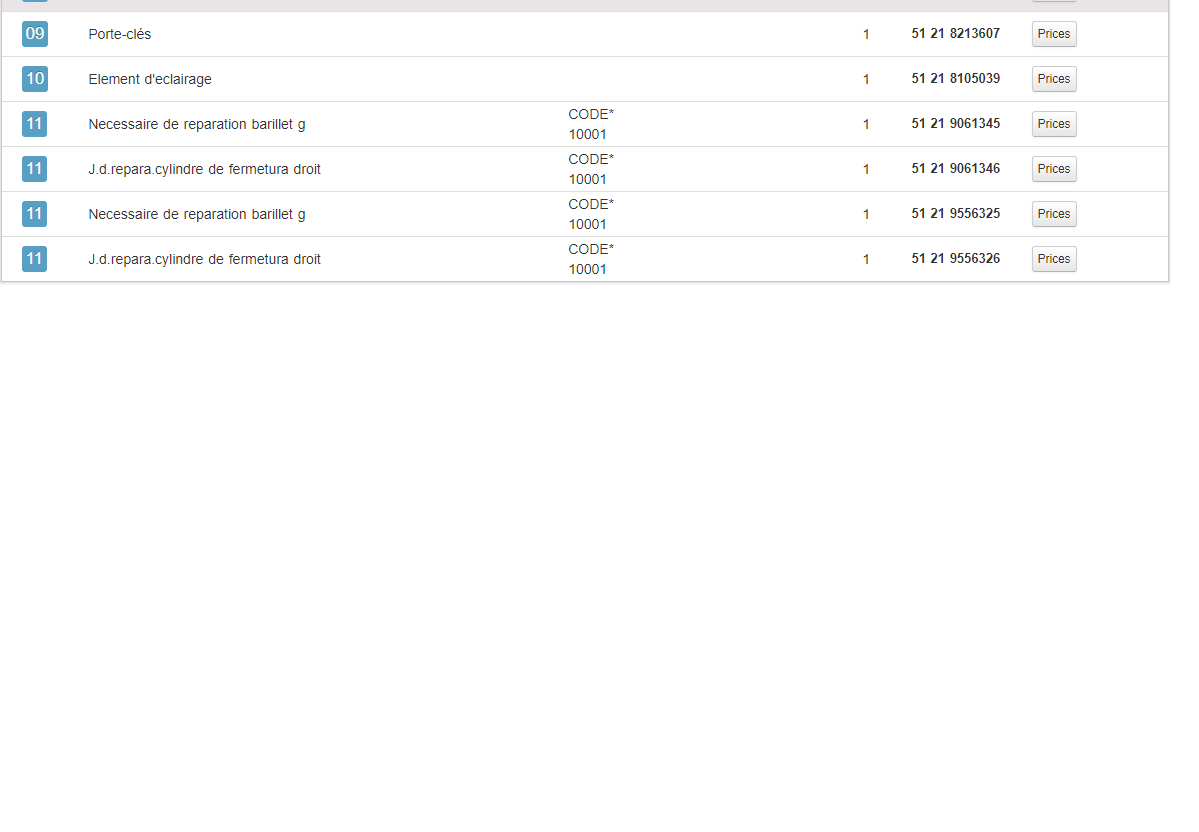Click part number 51 21 9061345
Image resolution: width=1199 pixels, height=832 pixels.
point(955,124)
